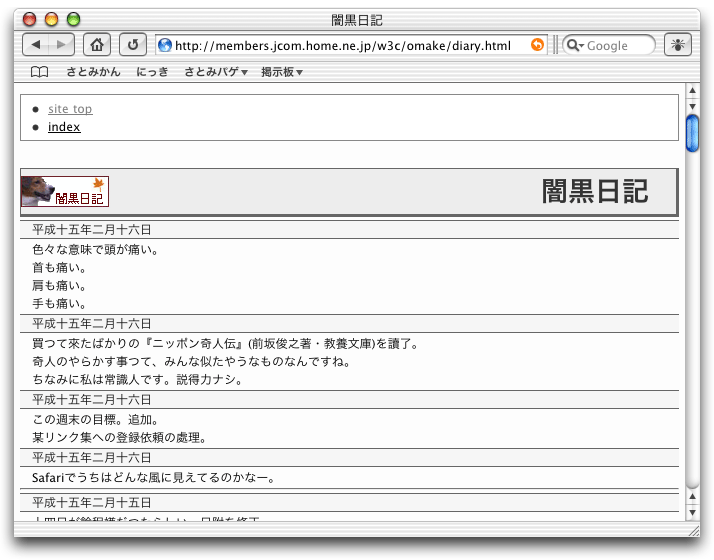Open the にっき bookmark

pyautogui.click(x=152, y=72)
